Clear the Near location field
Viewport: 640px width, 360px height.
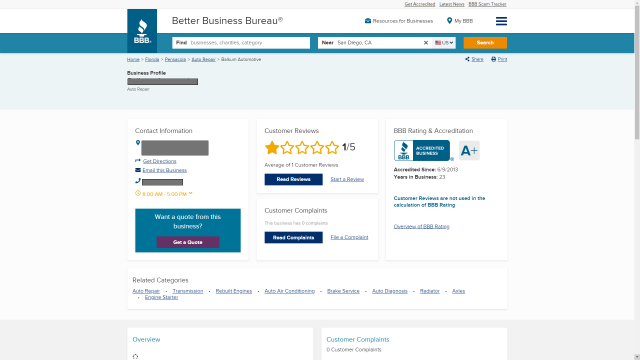pyautogui.click(x=426, y=43)
